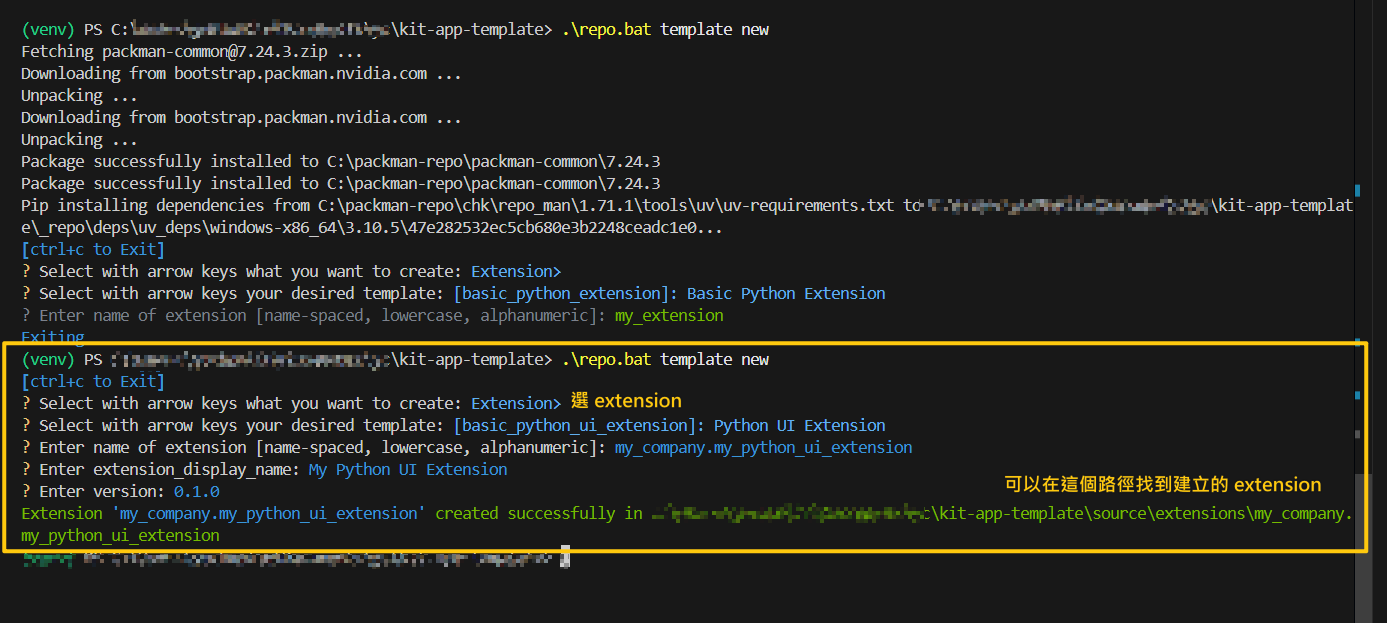The height and width of the screenshot is (623, 1387).
Task: Click the 'Fetching packman-common@7.24.3.zip' line
Action: pyautogui.click(x=191, y=52)
